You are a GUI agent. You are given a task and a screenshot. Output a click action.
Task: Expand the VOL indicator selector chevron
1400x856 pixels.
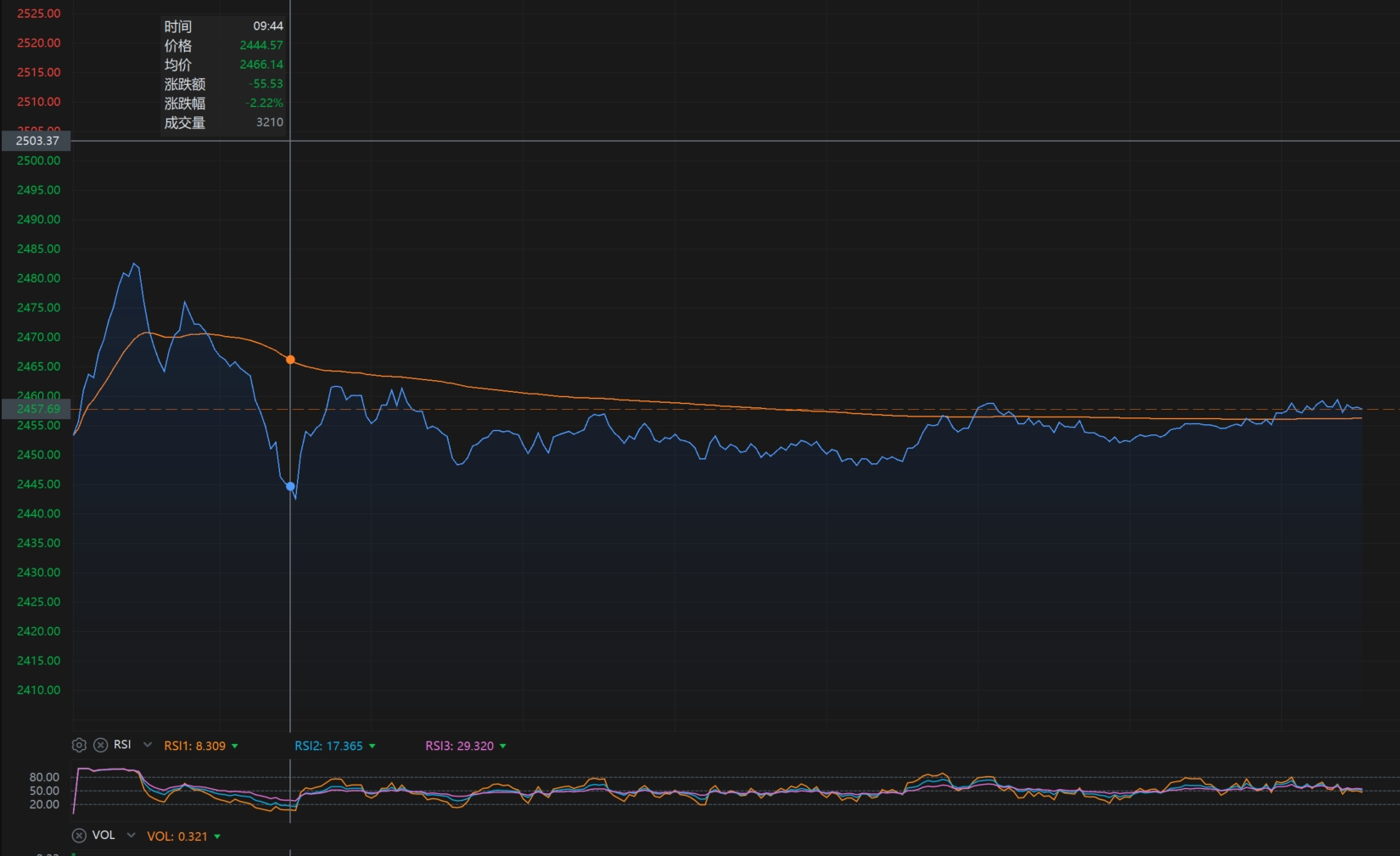point(131,836)
